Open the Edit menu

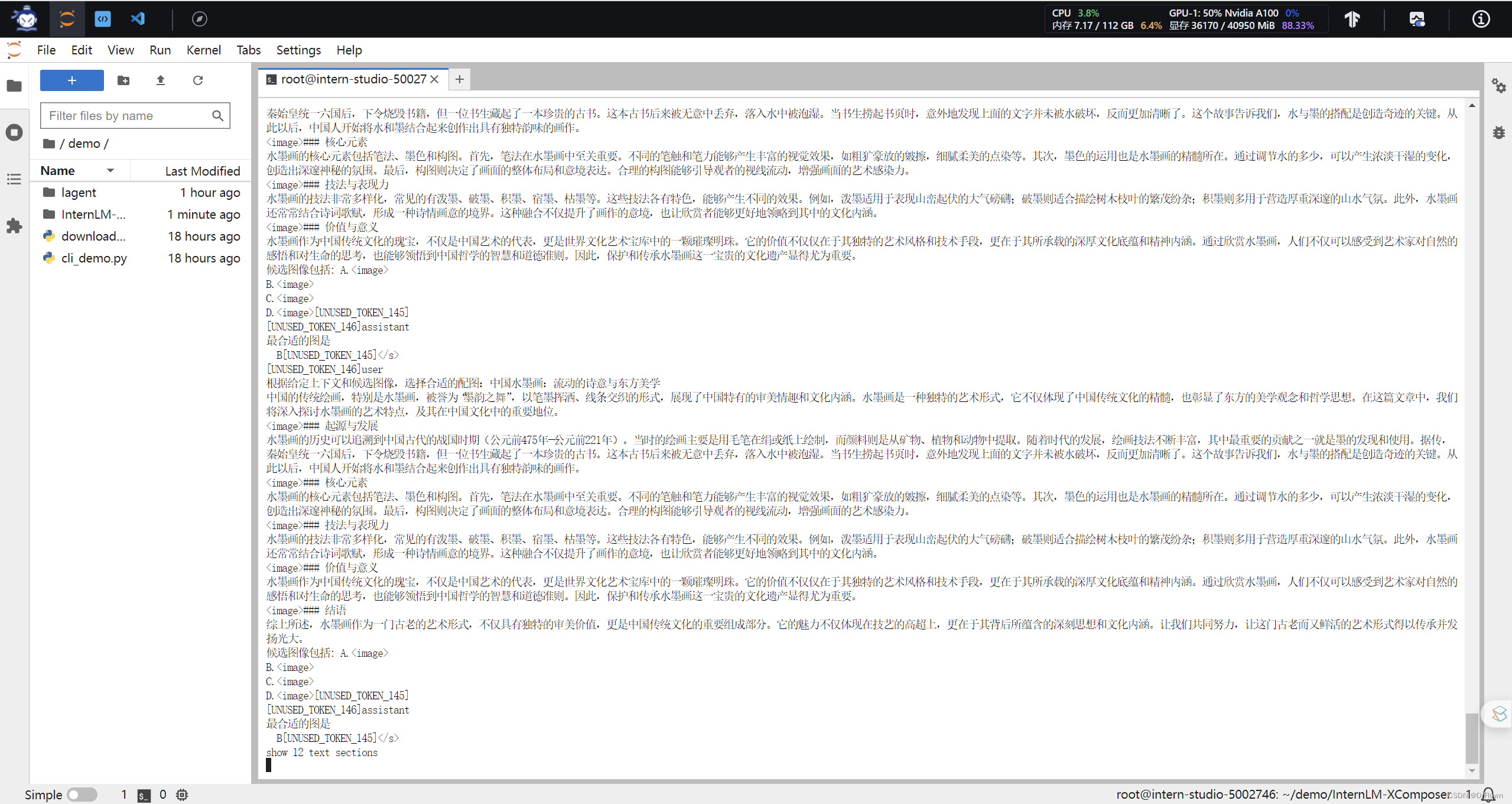[82, 50]
